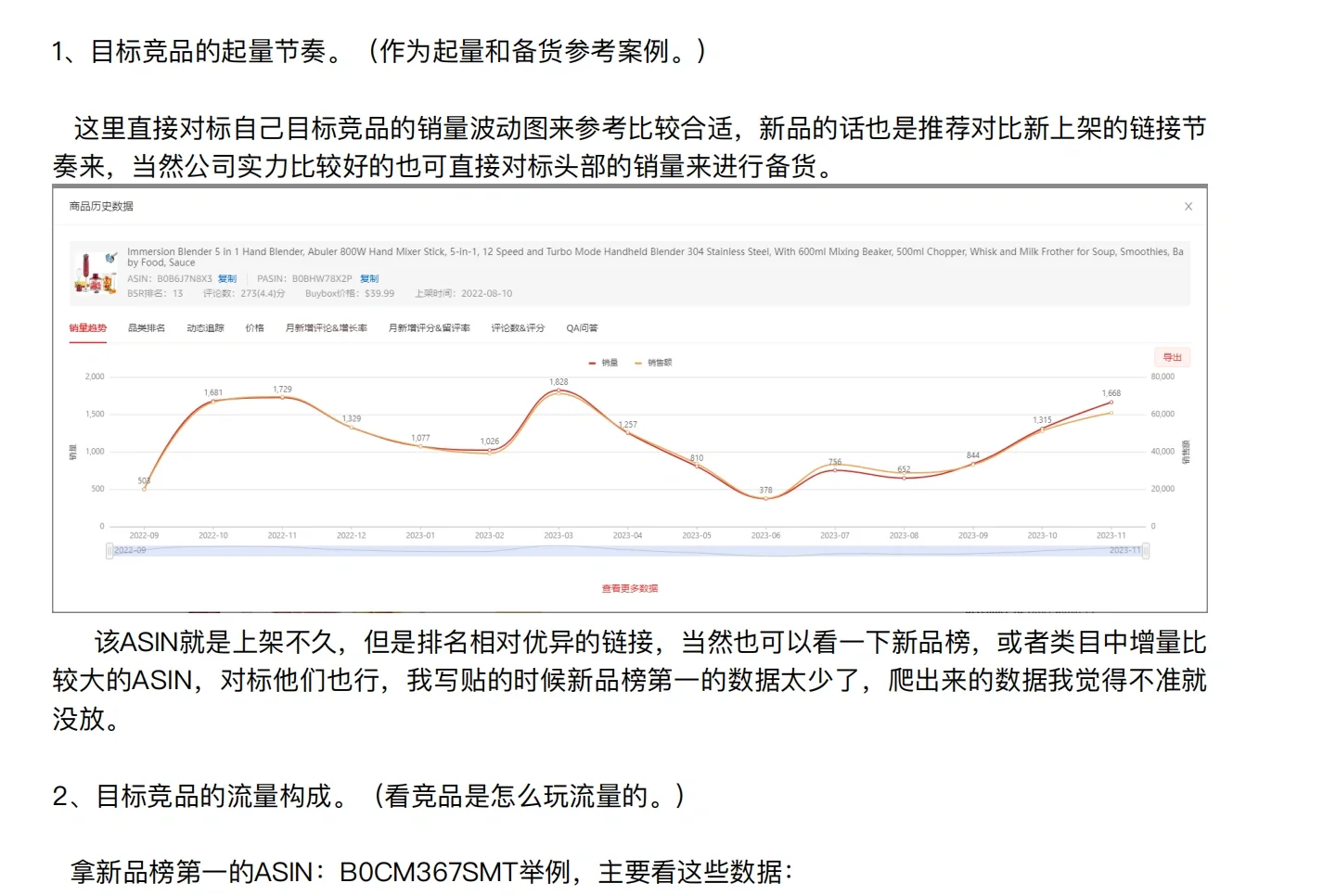Select the 价格 tab
This screenshot has height=896, width=1323.
254,327
